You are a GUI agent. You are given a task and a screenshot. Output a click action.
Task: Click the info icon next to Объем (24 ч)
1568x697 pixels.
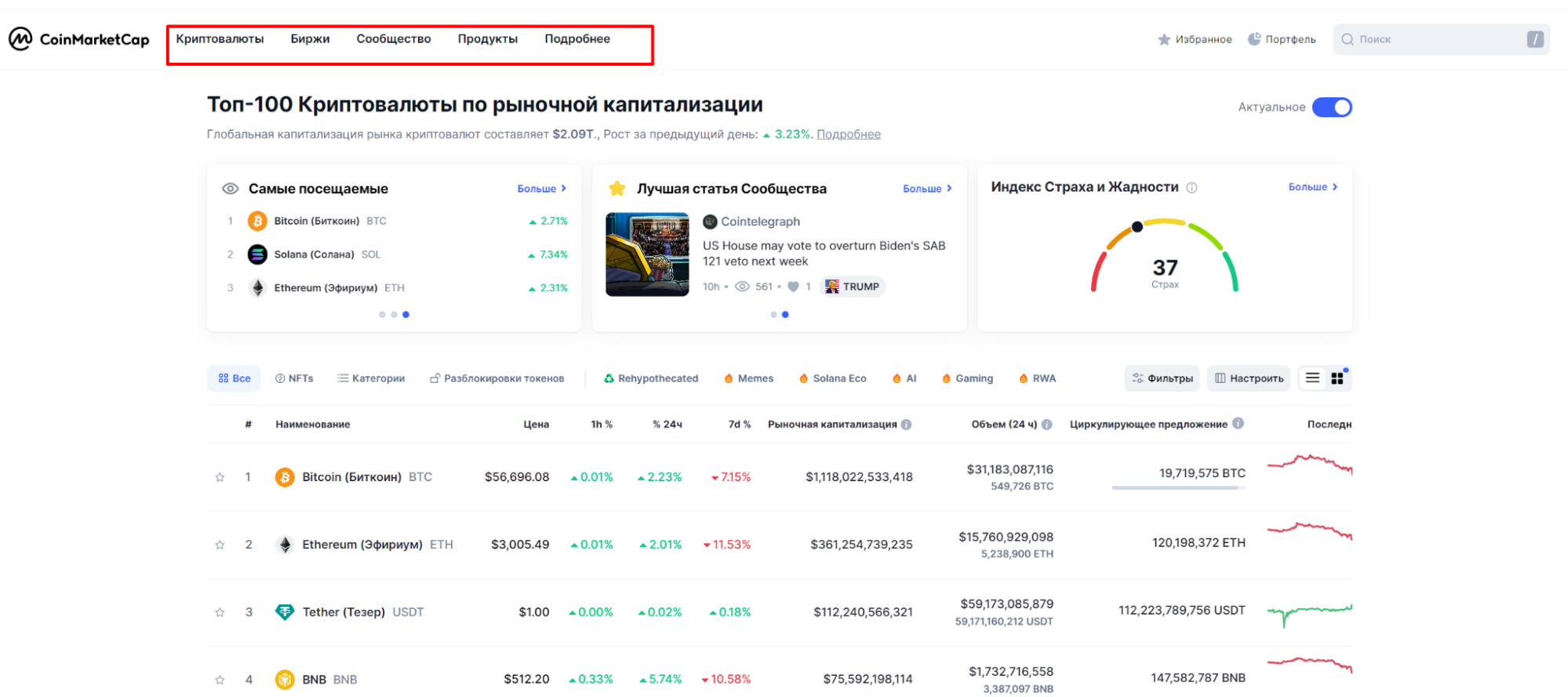tap(1046, 425)
